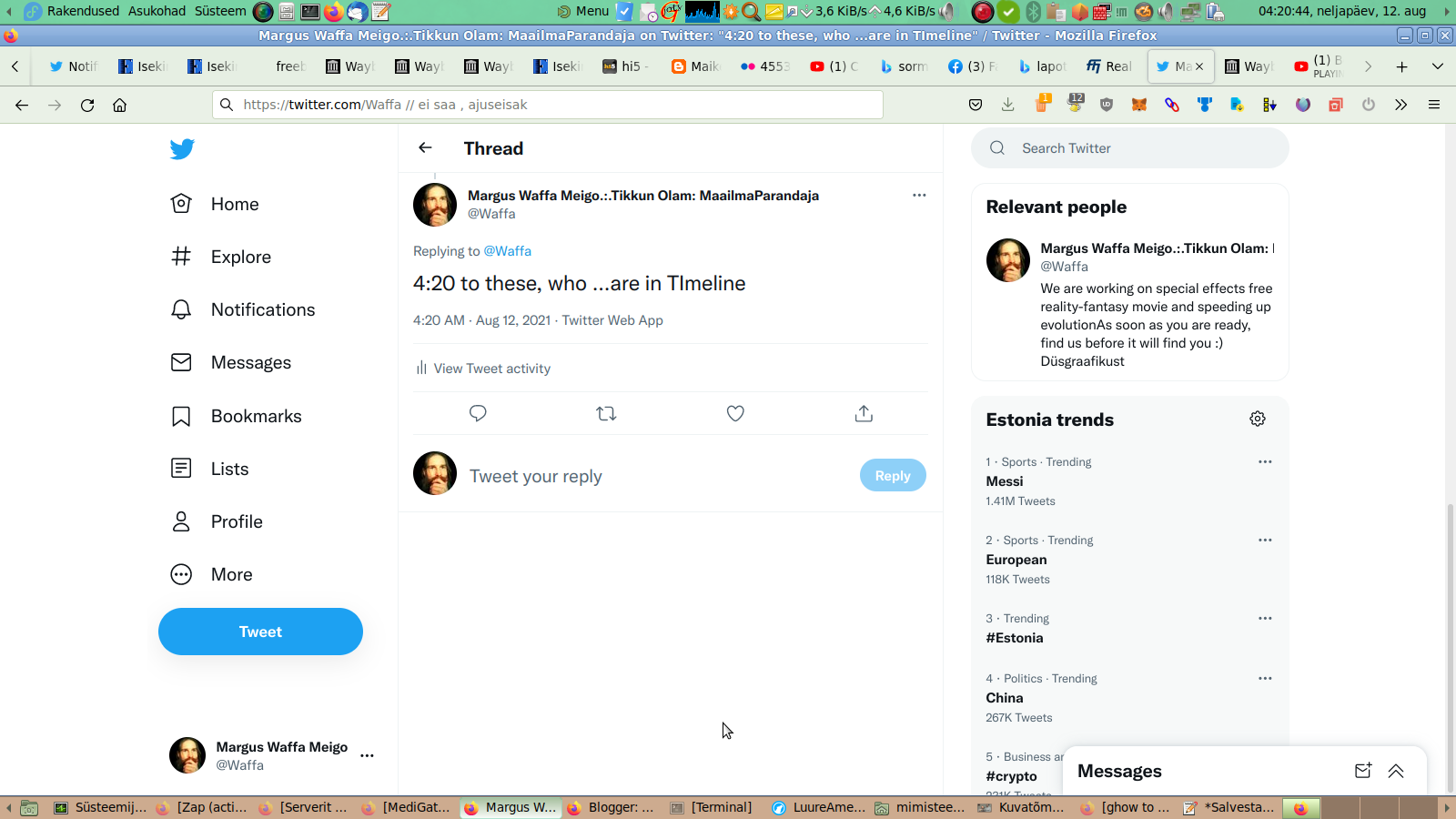Click the clock in the top panel

click(x=1342, y=11)
